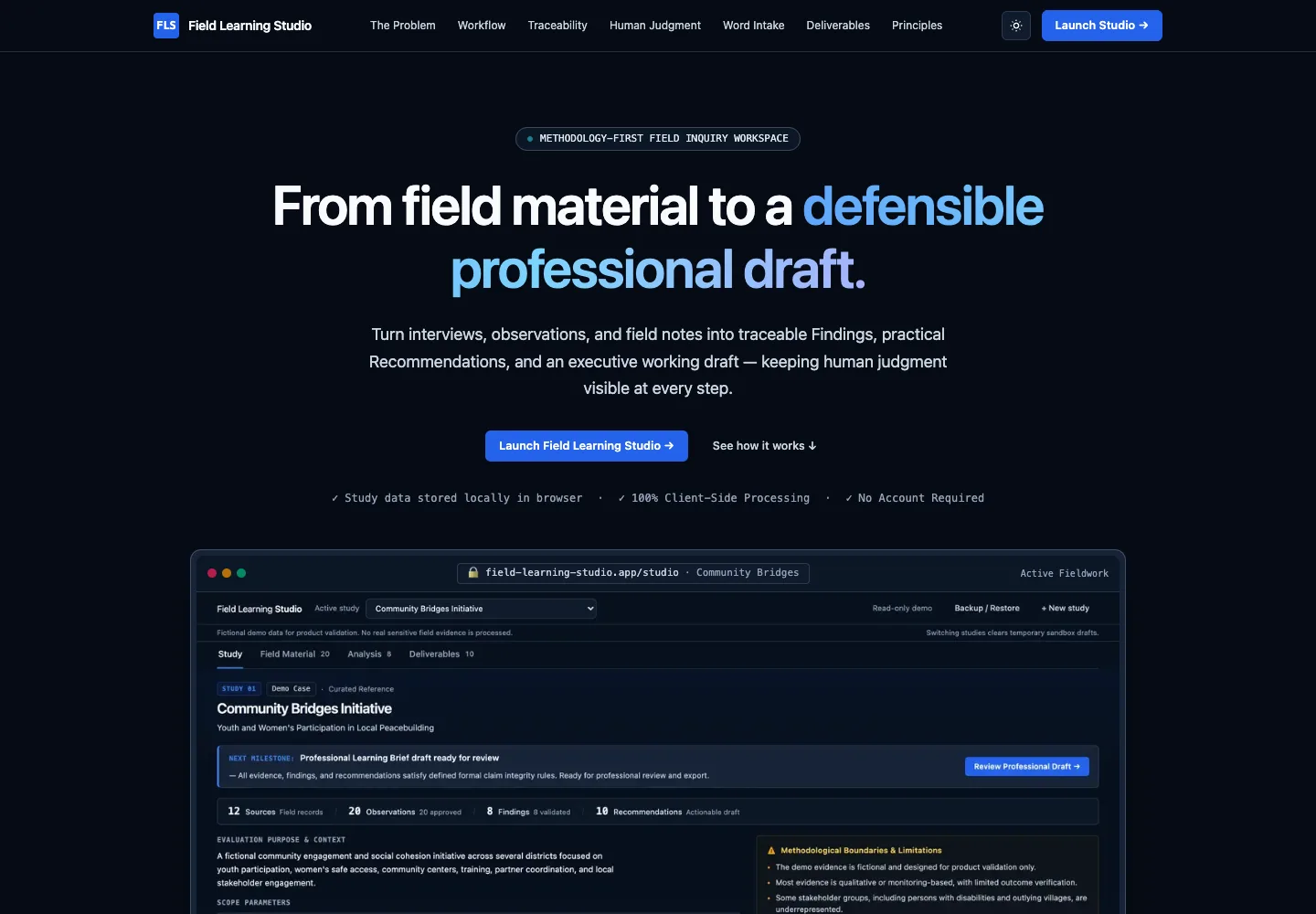Go to the Workflow section
This screenshot has height=914, width=1316.
click(482, 26)
